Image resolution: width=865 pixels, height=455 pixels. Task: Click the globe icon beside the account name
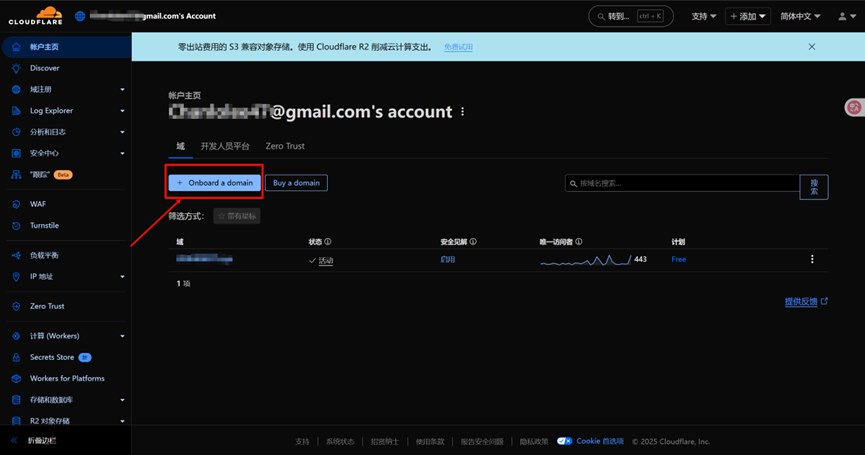[80, 16]
